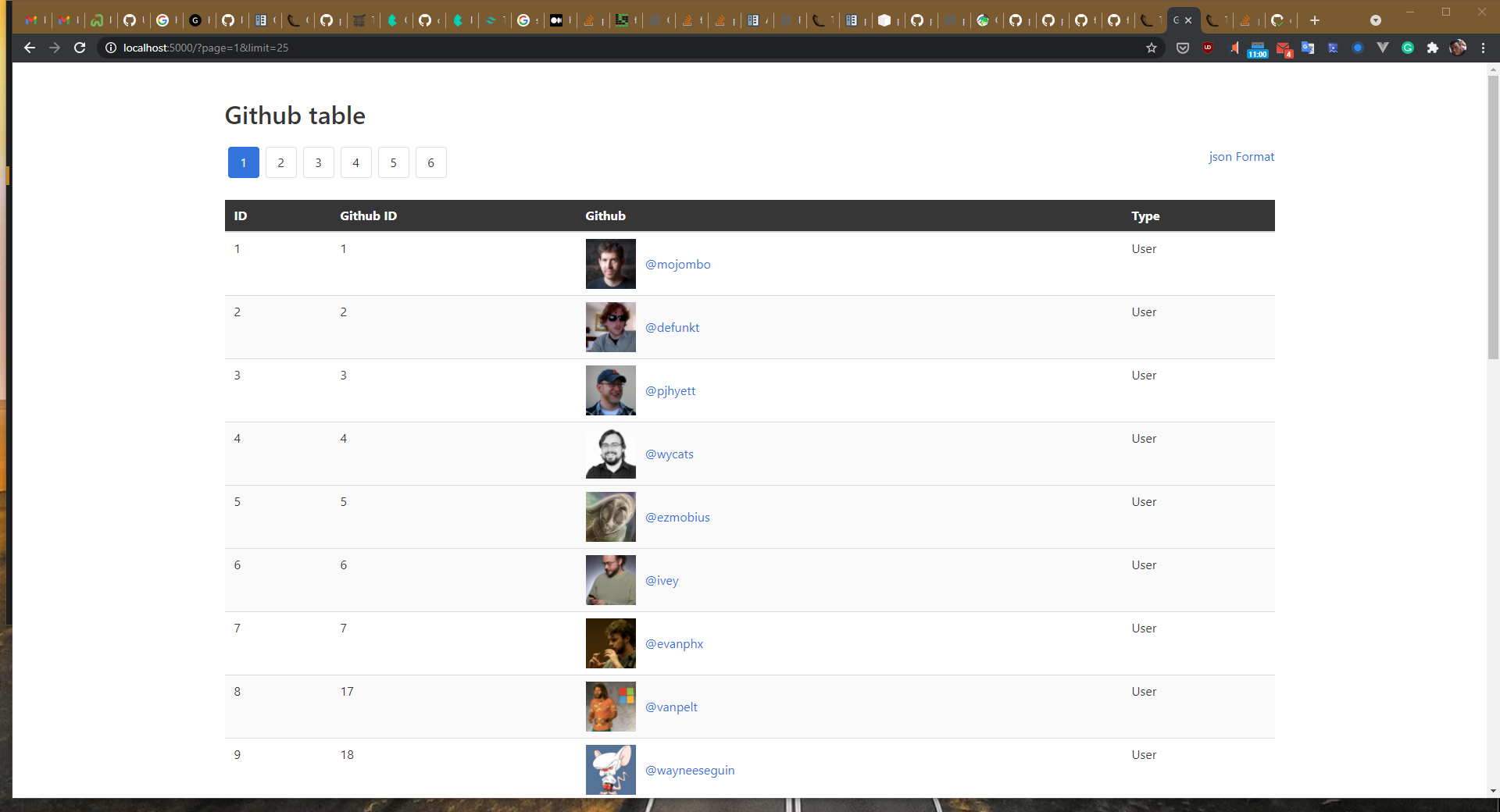Image resolution: width=1500 pixels, height=812 pixels.
Task: Click the Github table heading
Action: (x=295, y=116)
